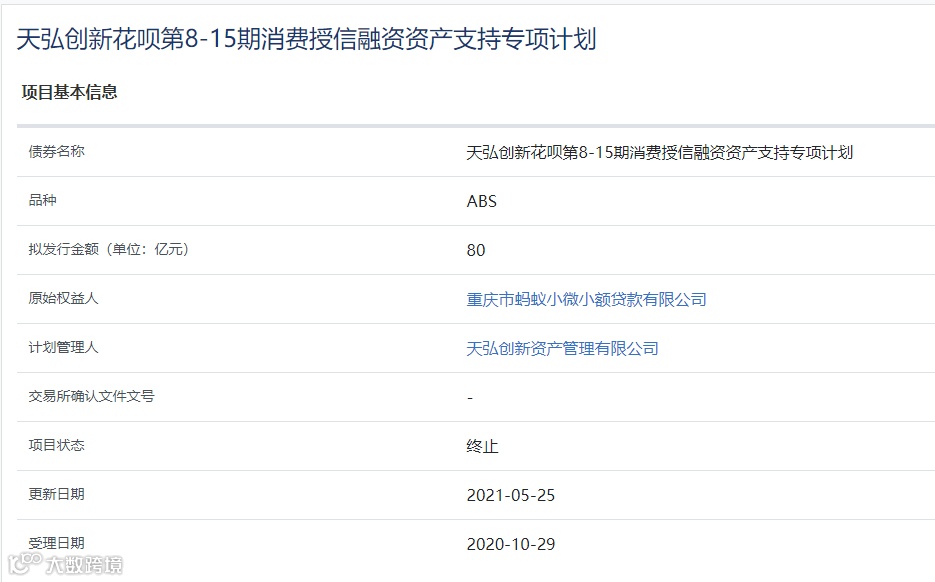Click the 品种 row label

pyautogui.click(x=42, y=200)
